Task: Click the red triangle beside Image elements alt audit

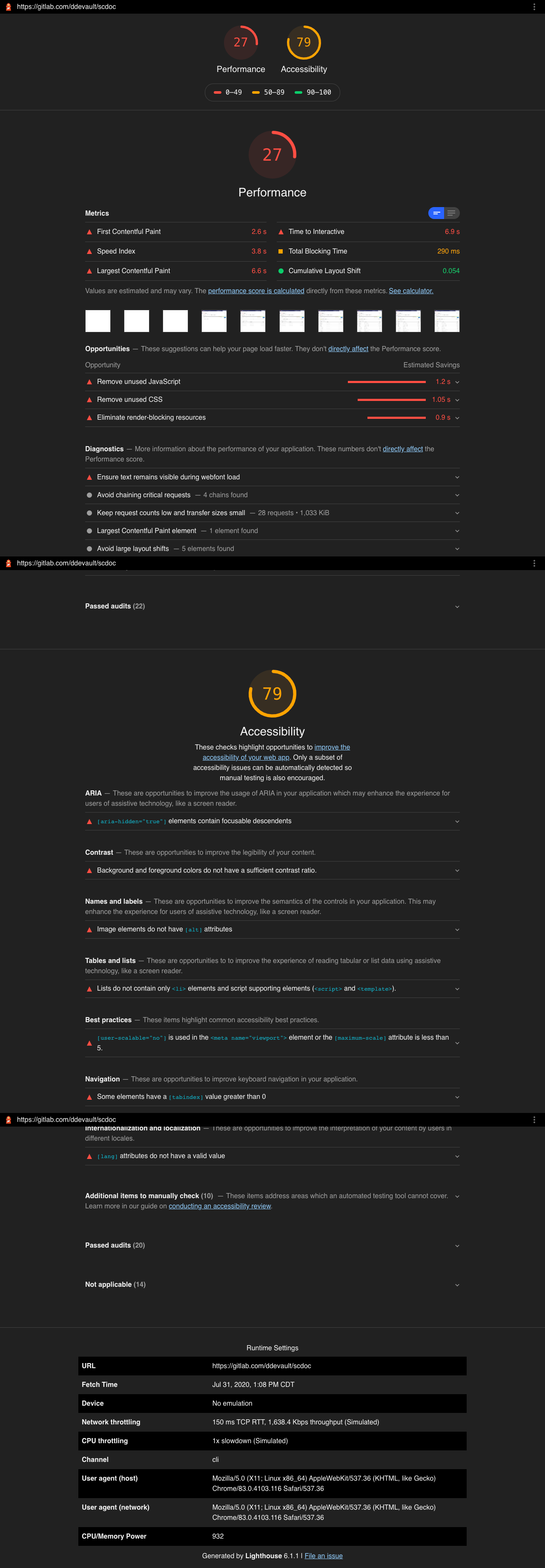Action: (89, 929)
